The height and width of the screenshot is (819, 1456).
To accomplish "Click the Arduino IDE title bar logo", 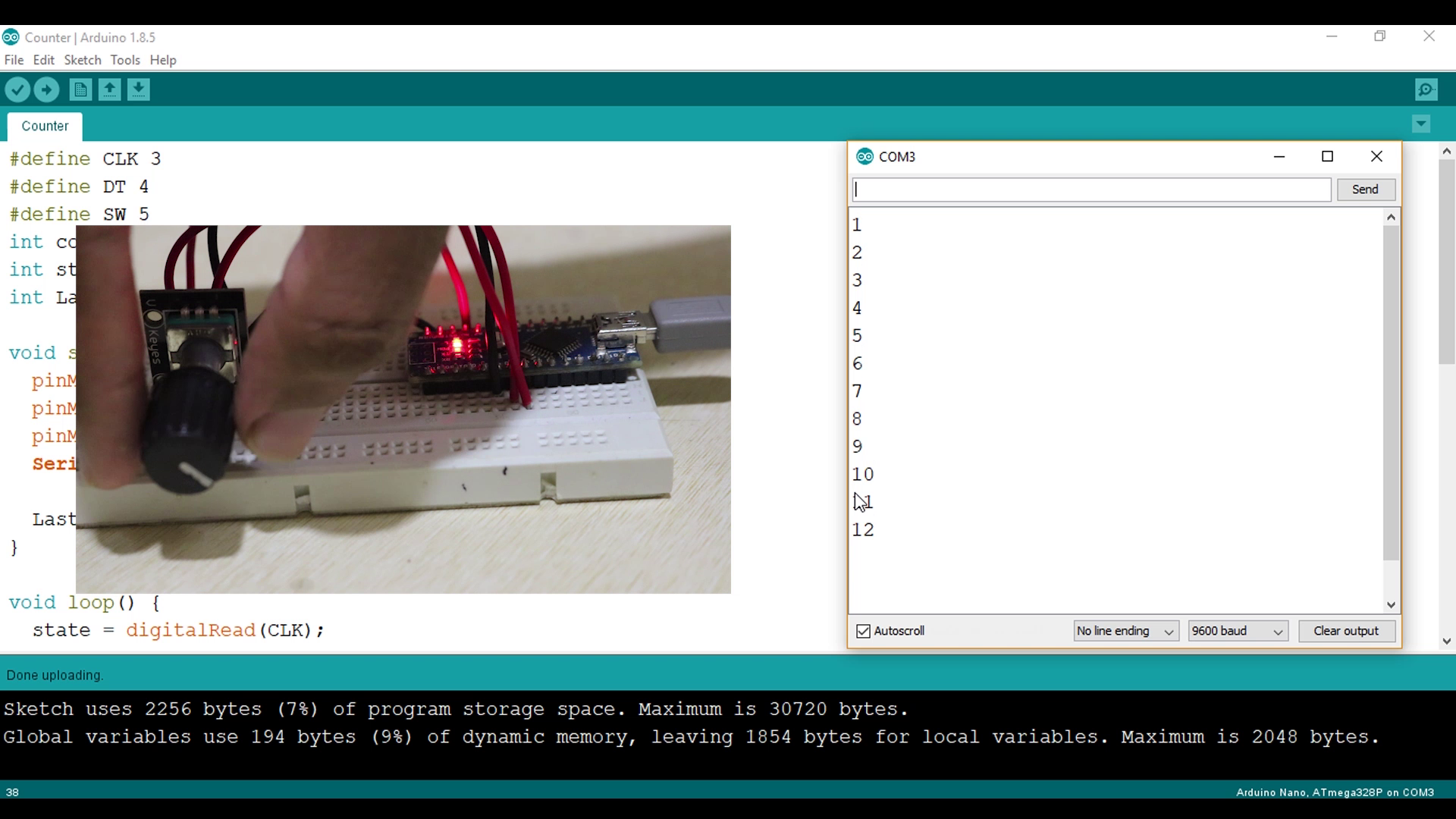I will tap(11, 37).
